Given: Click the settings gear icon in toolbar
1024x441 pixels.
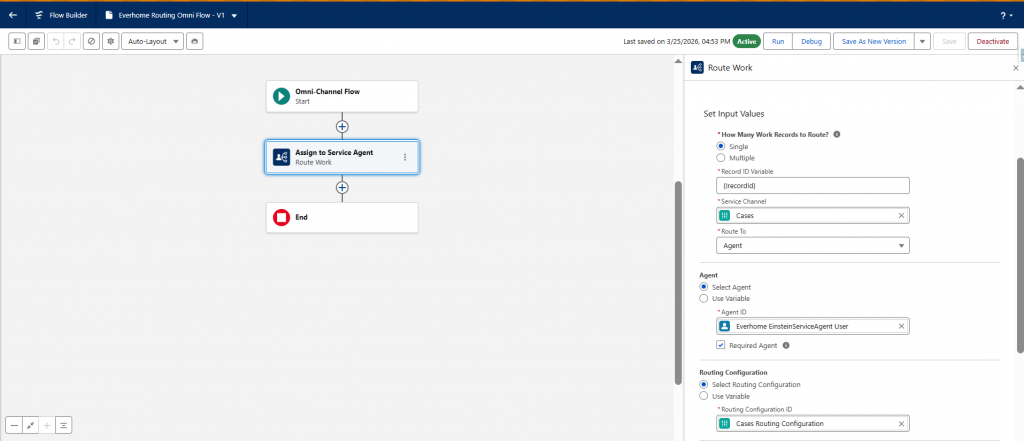Looking at the screenshot, I should coord(110,41).
